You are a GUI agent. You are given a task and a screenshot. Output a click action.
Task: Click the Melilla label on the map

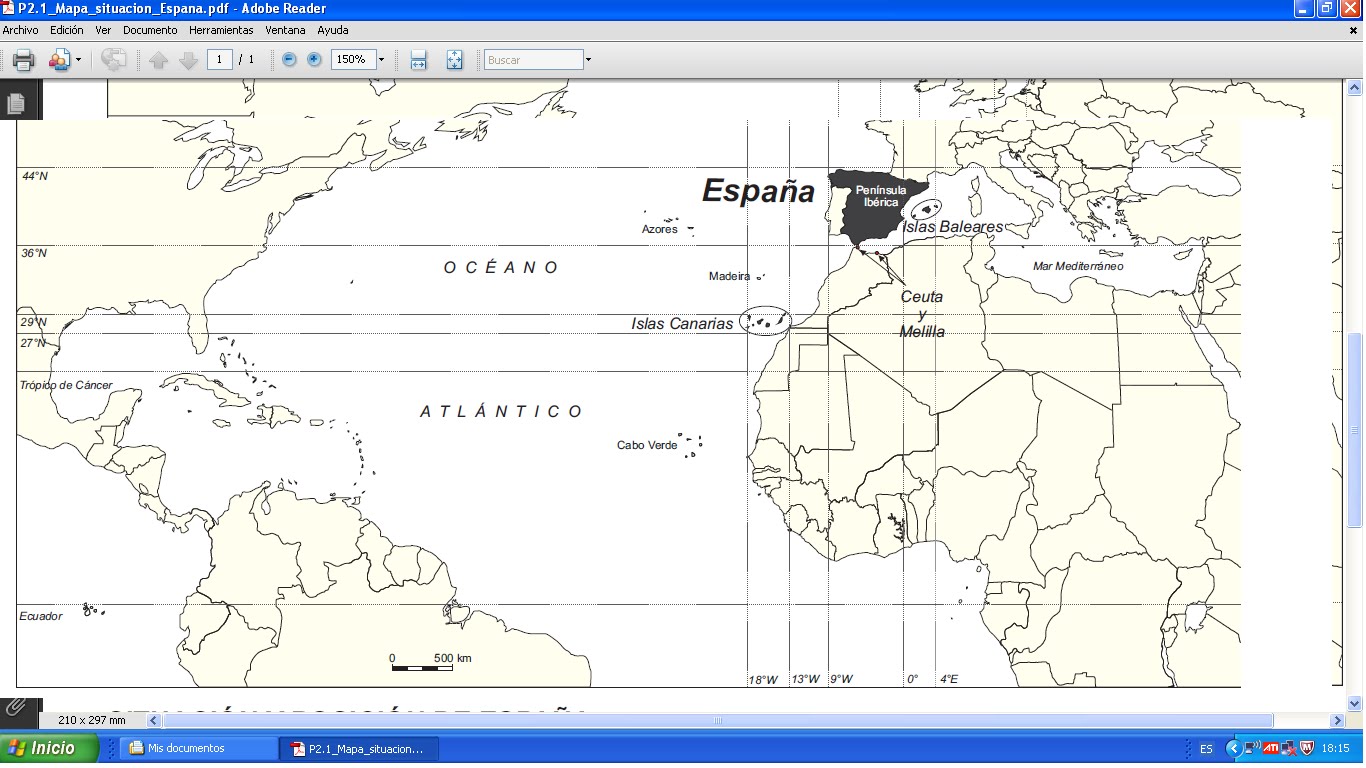[x=922, y=332]
